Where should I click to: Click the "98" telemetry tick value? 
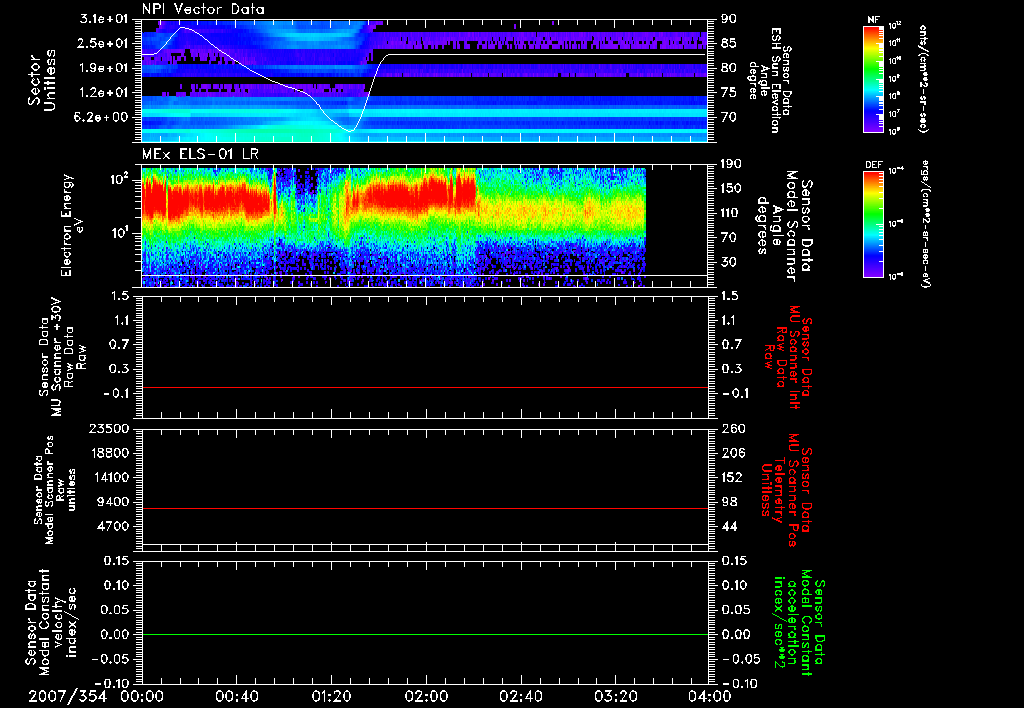[729, 502]
